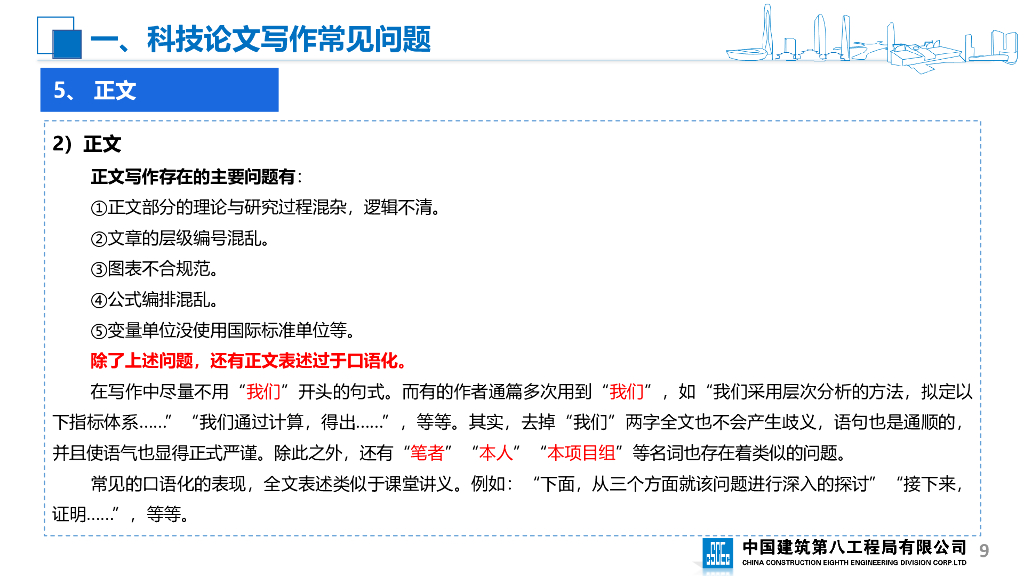Click the red word 笔者
The height and width of the screenshot is (576, 1024).
click(x=427, y=453)
